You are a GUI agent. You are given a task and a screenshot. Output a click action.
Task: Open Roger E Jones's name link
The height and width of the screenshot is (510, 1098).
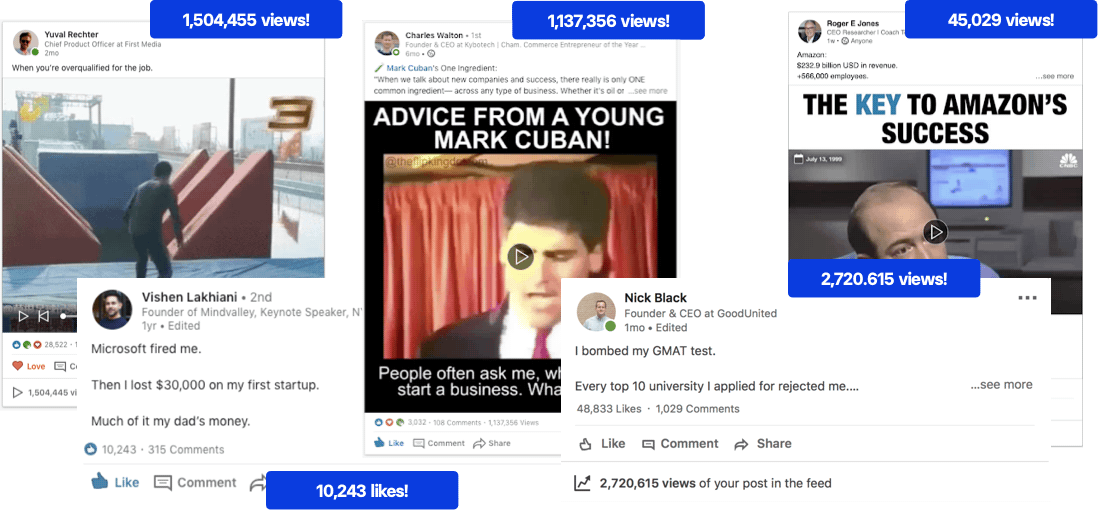(852, 24)
